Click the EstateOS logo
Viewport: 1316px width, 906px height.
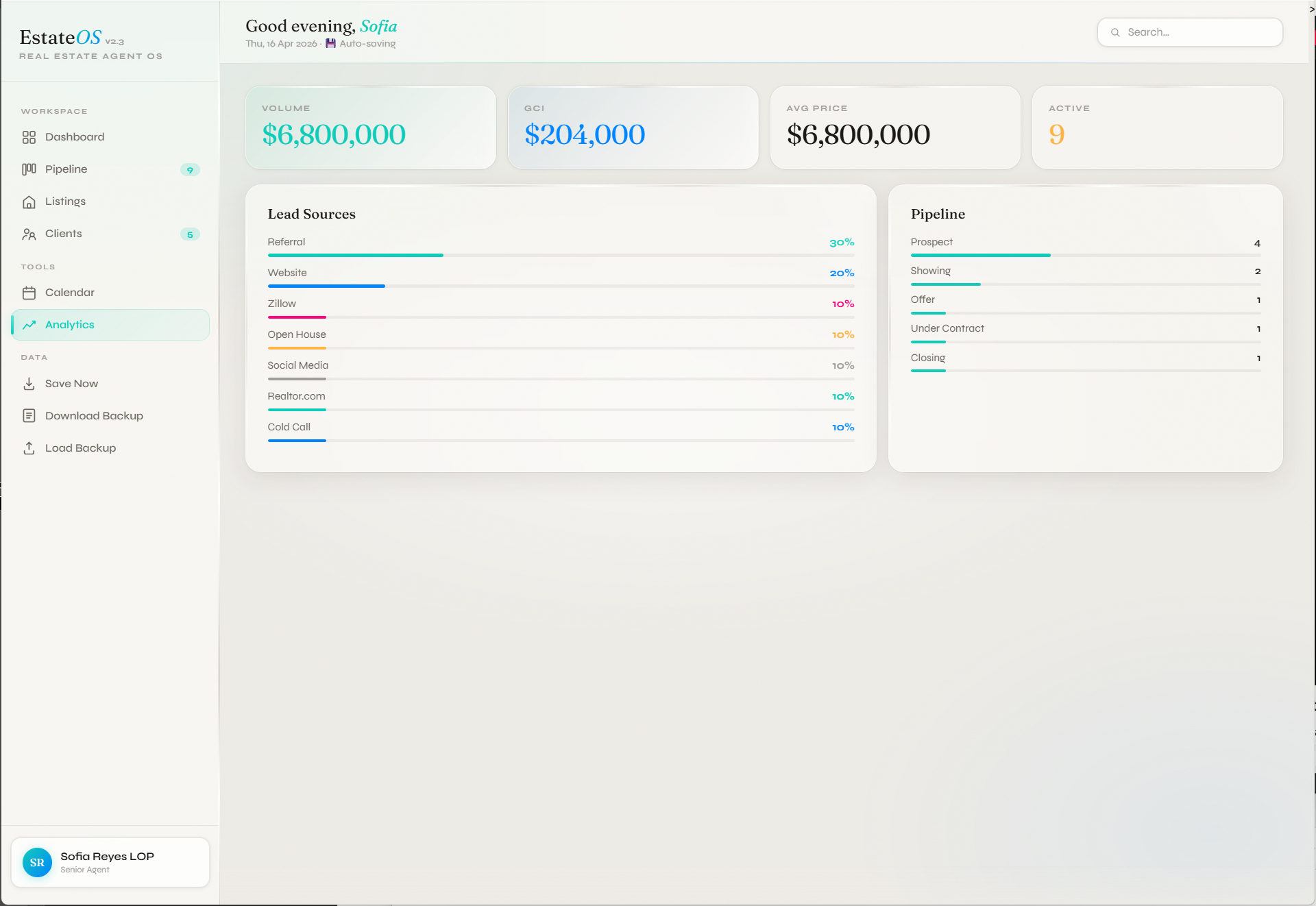(60, 37)
